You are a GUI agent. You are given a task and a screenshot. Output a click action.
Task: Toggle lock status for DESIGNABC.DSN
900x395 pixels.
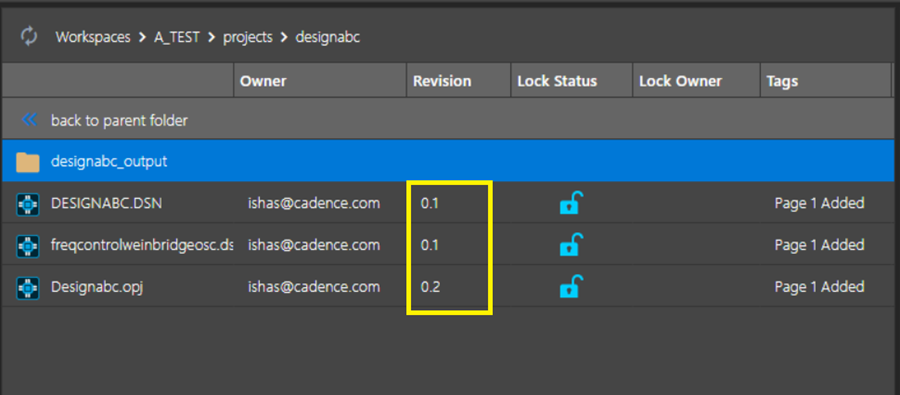pyautogui.click(x=572, y=203)
